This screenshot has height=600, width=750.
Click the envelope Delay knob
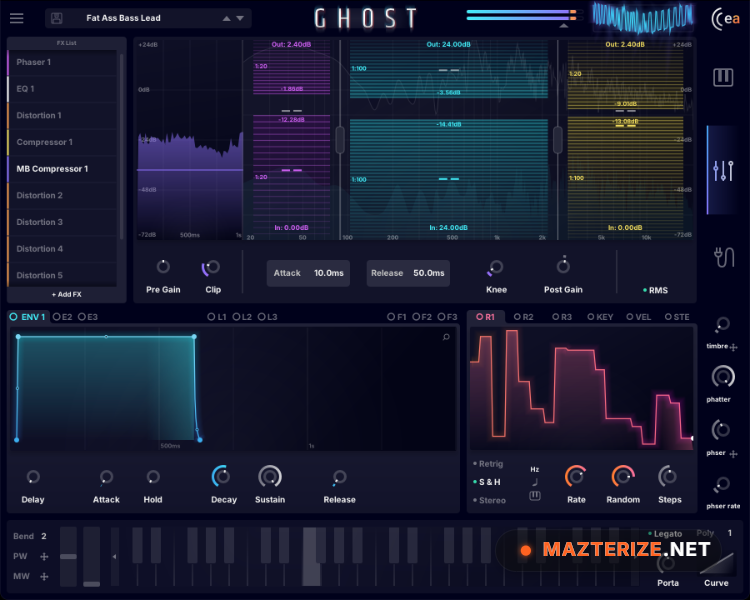[x=33, y=477]
